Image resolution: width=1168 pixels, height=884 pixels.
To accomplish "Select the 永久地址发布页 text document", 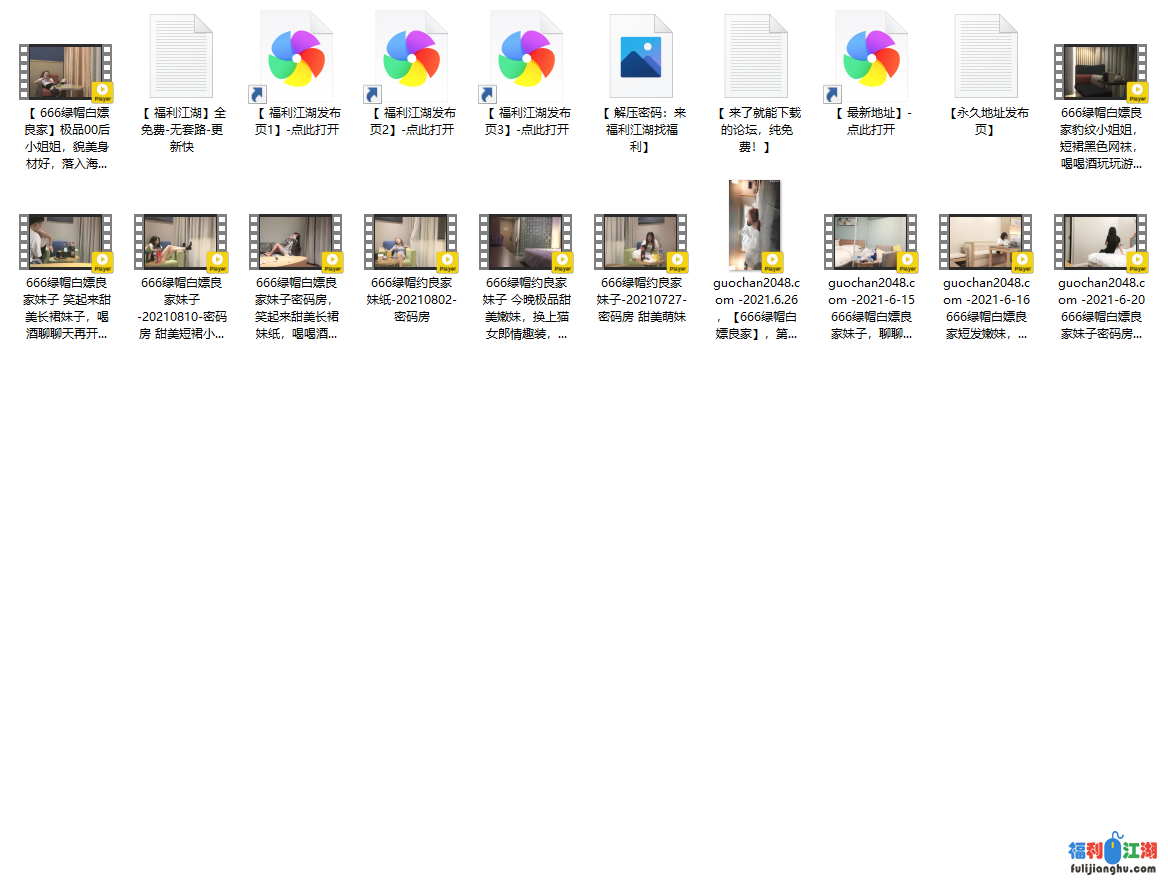I will tap(985, 57).
